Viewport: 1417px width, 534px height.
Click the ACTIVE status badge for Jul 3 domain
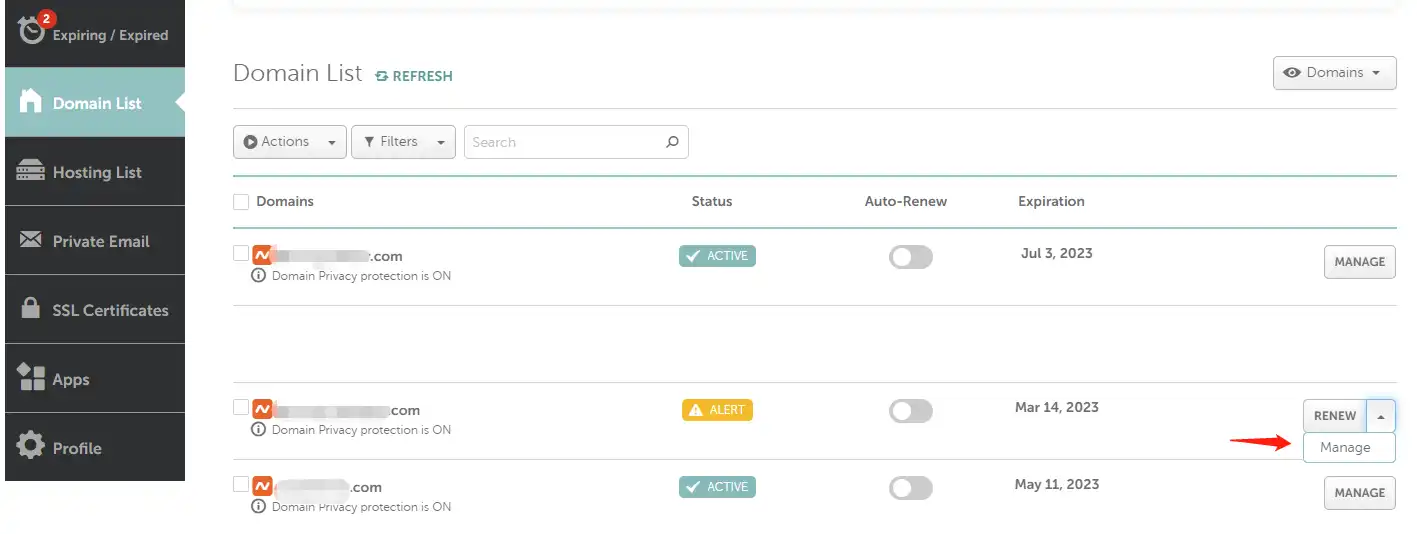[717, 256]
